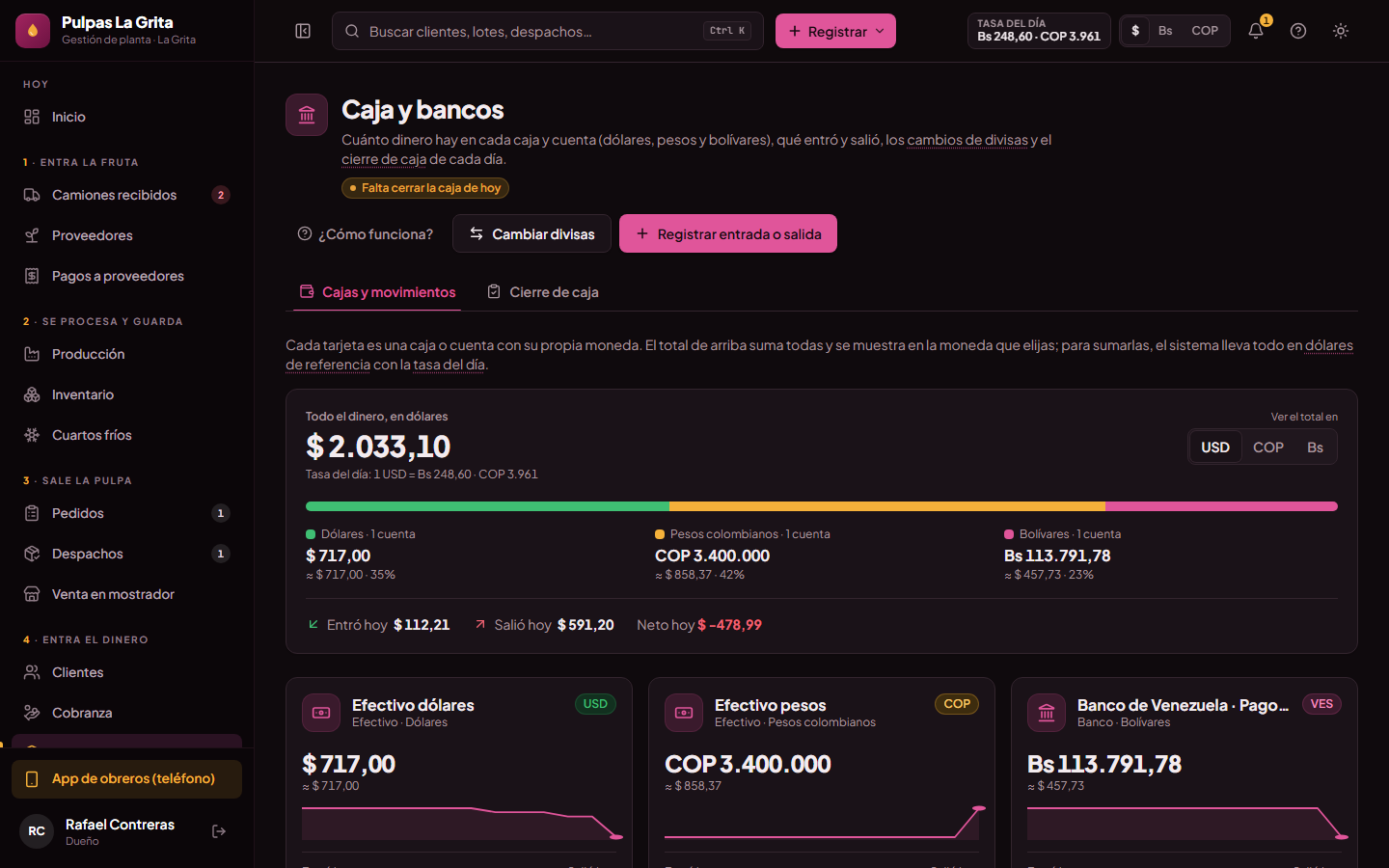This screenshot has width=1389, height=868.
Task: Open the Despachos section
Action: point(126,554)
